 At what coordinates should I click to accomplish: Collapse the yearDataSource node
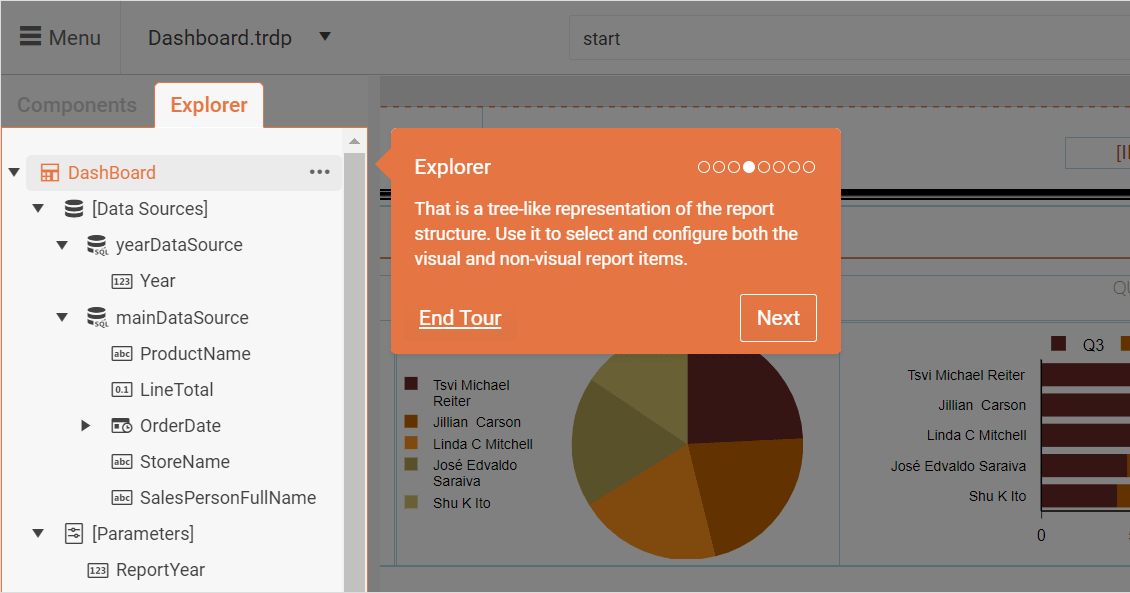pos(63,245)
